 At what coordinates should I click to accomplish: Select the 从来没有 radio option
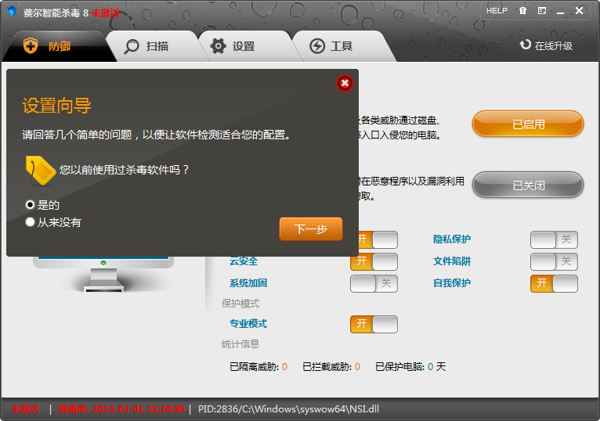[30, 222]
